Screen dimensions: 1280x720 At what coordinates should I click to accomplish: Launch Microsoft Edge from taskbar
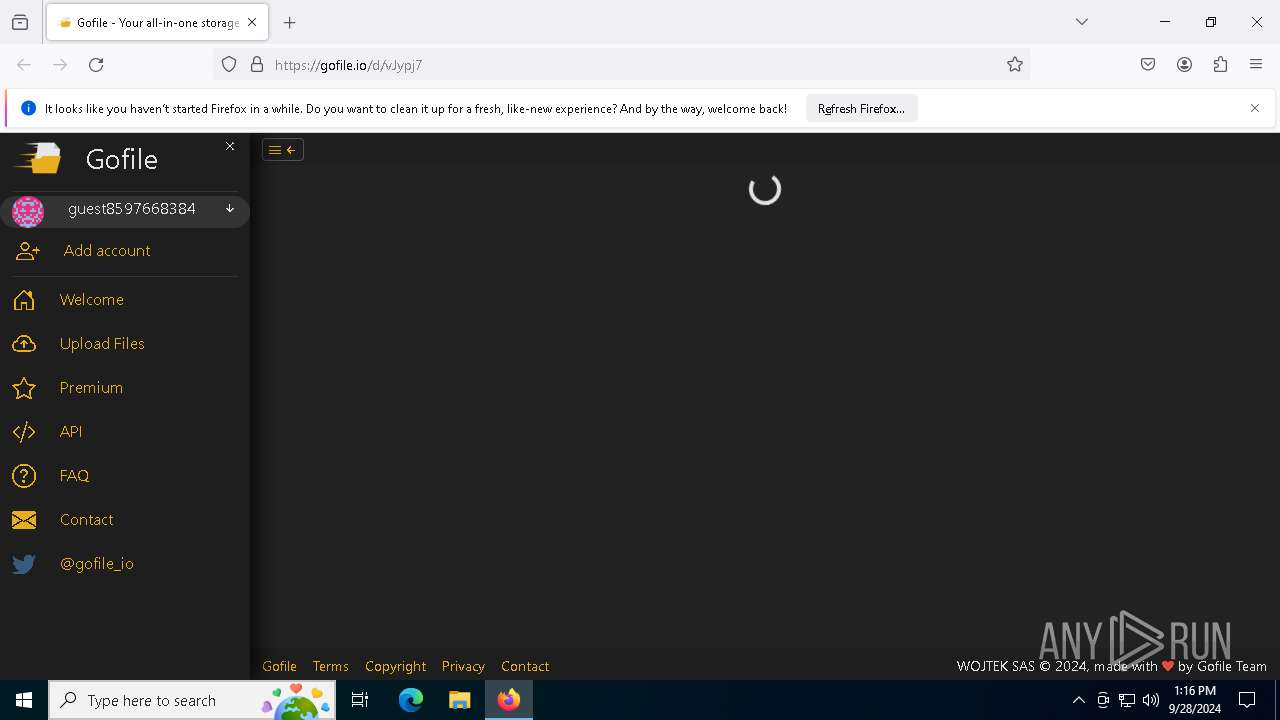pos(411,700)
